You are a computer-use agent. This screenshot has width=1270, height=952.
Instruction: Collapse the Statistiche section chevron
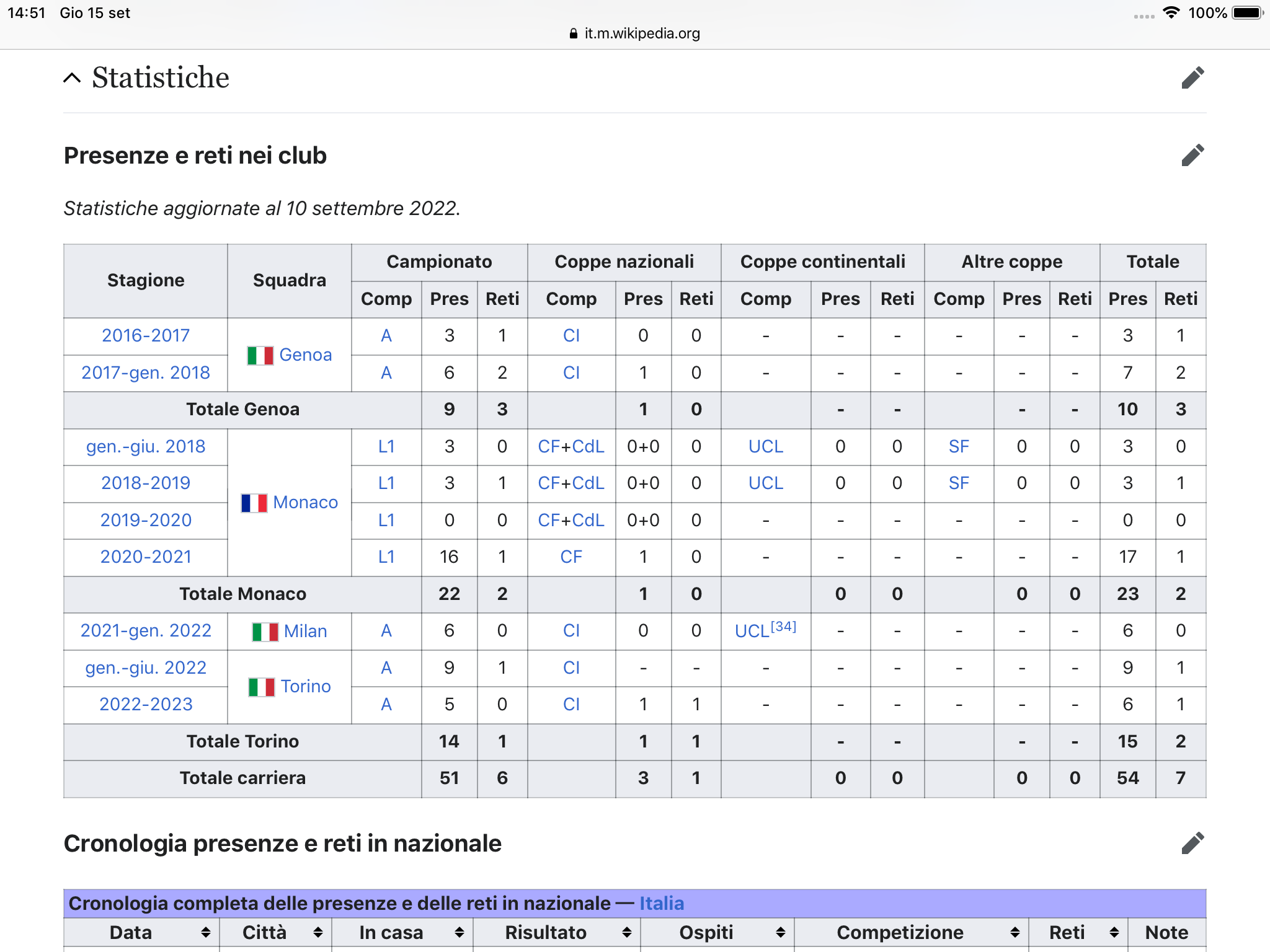[72, 78]
